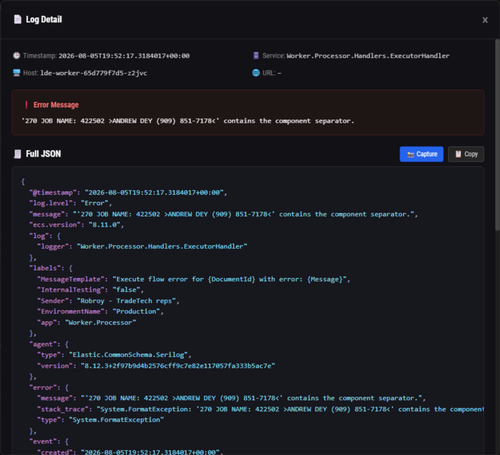Screen dimensions: 500x455
Task: Close the Log Detail dialog
Action: (x=485, y=20)
